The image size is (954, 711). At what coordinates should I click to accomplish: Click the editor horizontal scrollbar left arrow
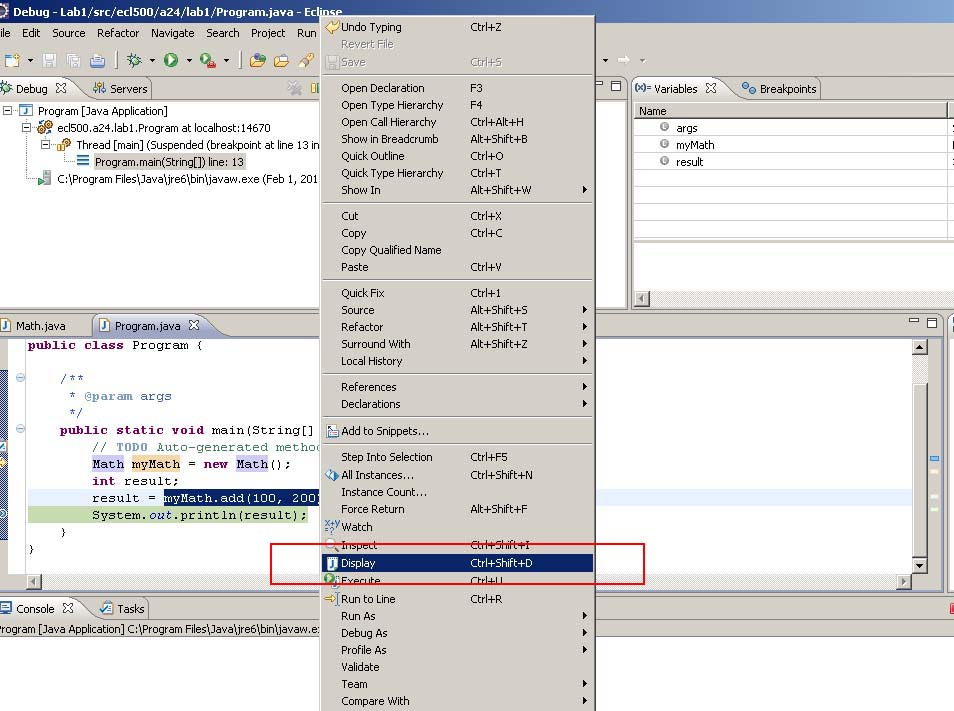(34, 581)
